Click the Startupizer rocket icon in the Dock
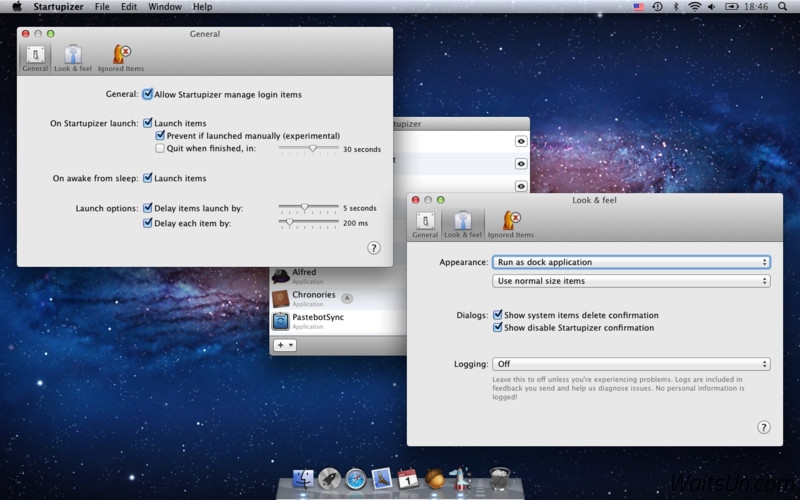The image size is (800, 500). 459,479
